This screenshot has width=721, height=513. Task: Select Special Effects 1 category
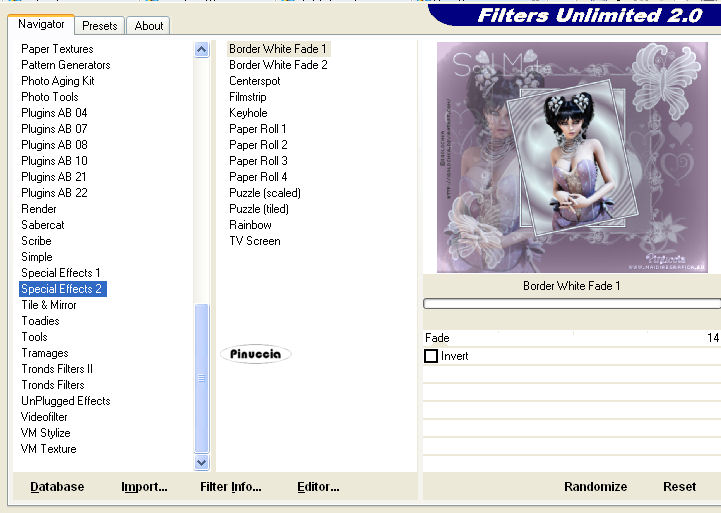61,273
